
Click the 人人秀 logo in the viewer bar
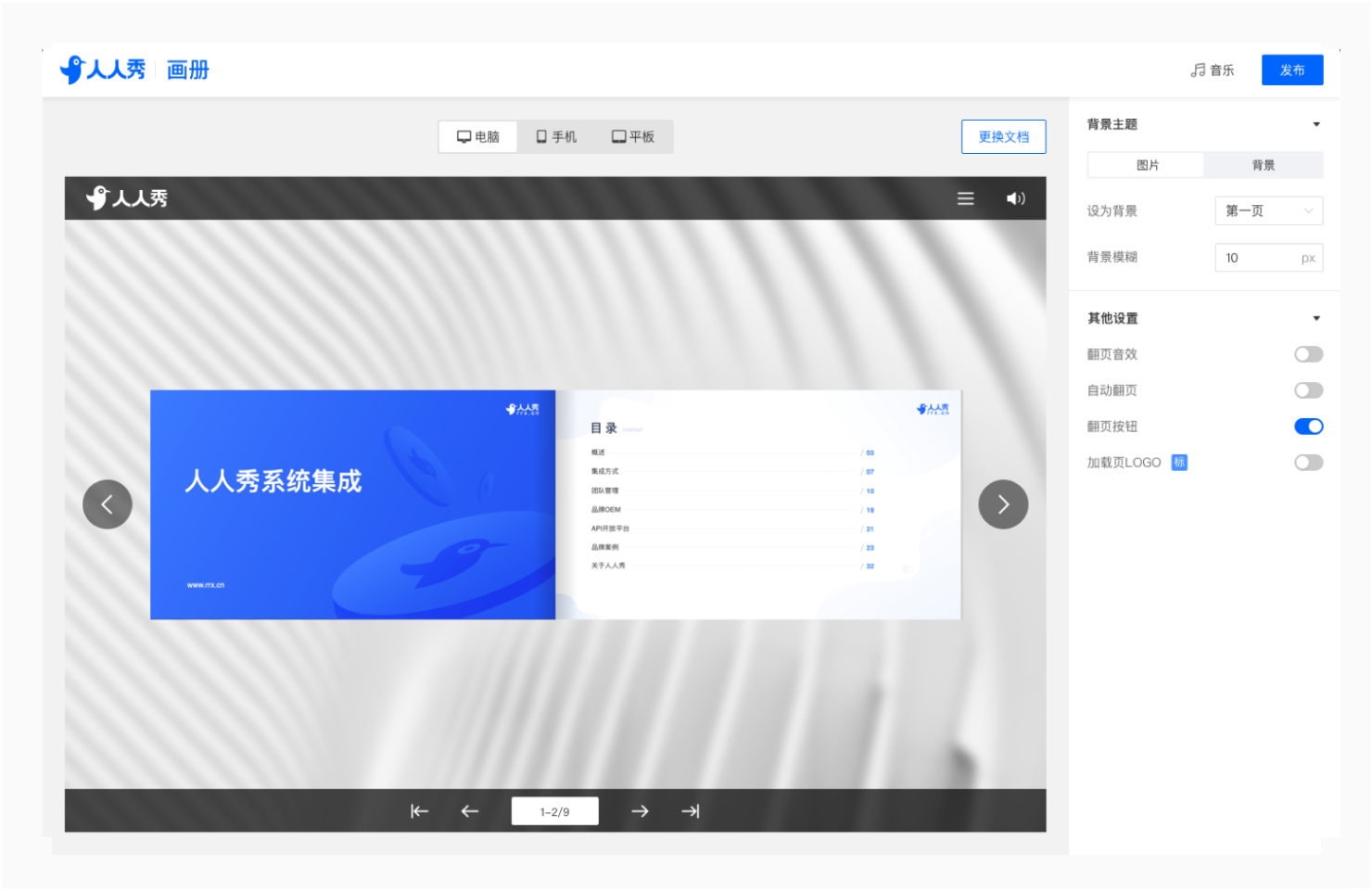pos(127,197)
